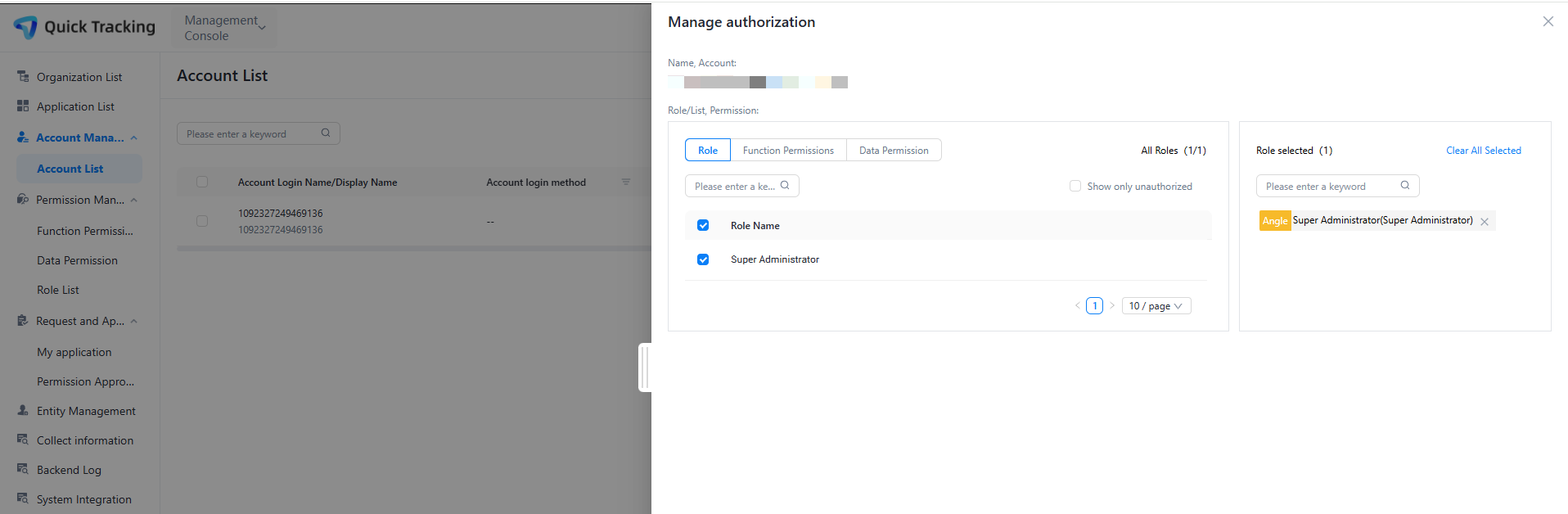Click the Backend Log icon

[x=23, y=469]
